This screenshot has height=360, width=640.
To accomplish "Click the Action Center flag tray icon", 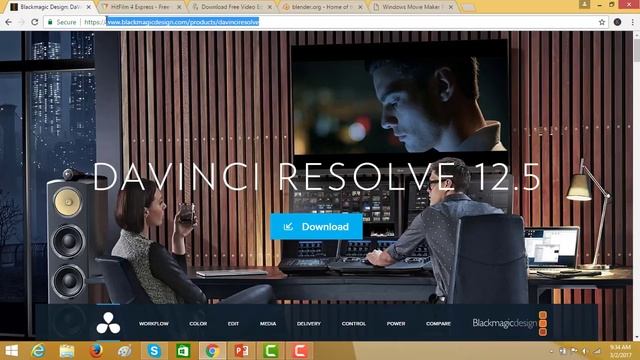I will coord(574,351).
